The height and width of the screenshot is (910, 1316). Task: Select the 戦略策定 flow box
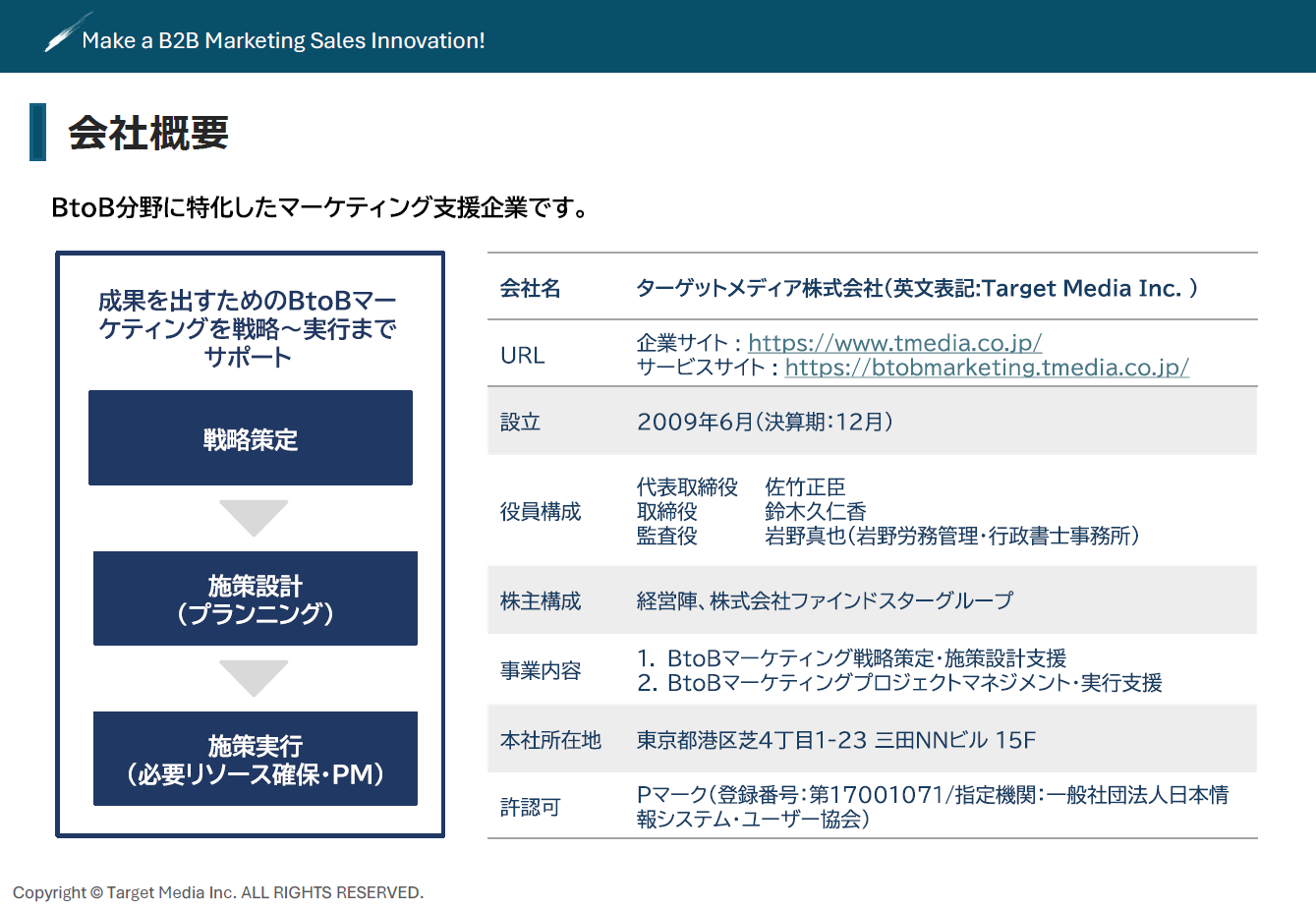click(x=251, y=437)
